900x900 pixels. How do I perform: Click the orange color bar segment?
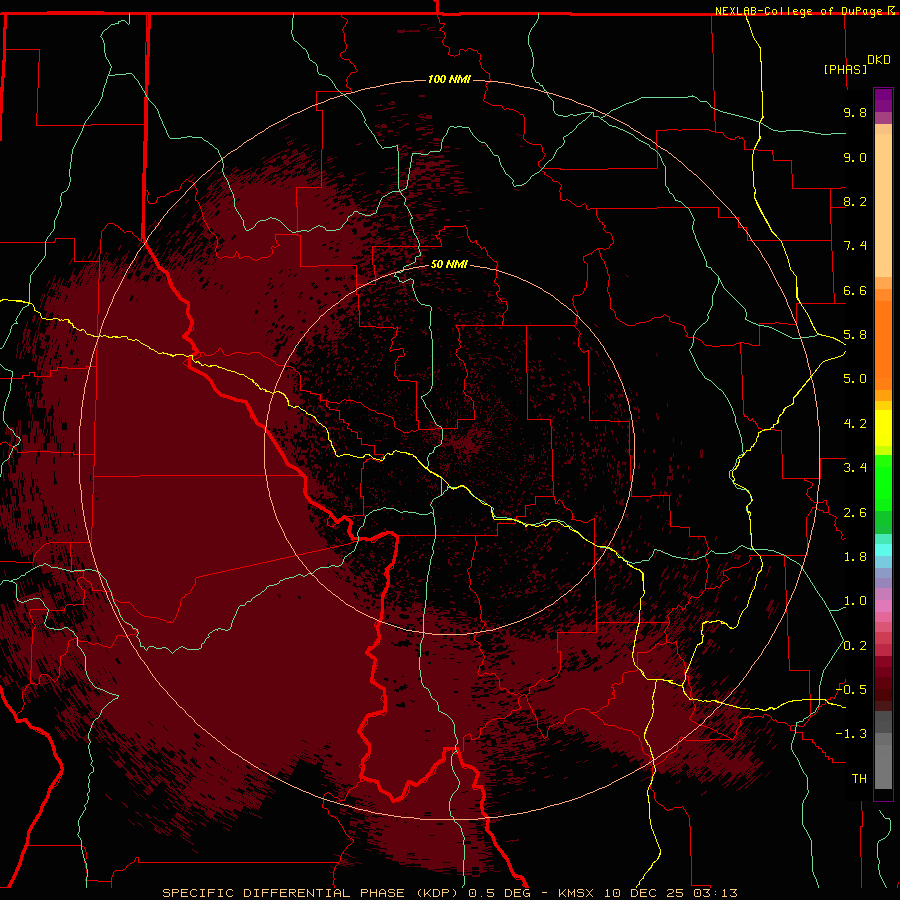click(x=883, y=345)
